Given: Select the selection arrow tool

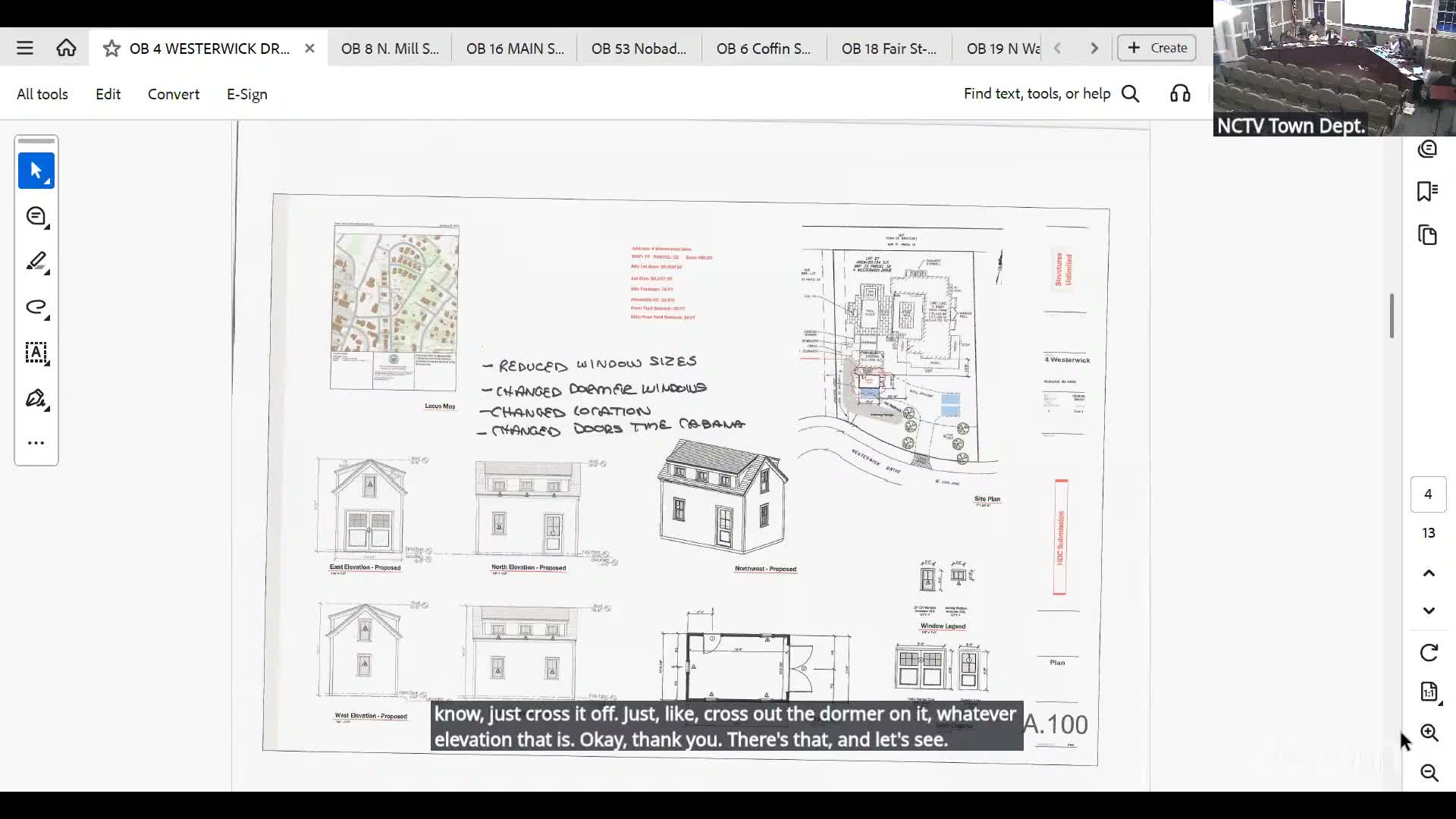Looking at the screenshot, I should pos(36,171).
